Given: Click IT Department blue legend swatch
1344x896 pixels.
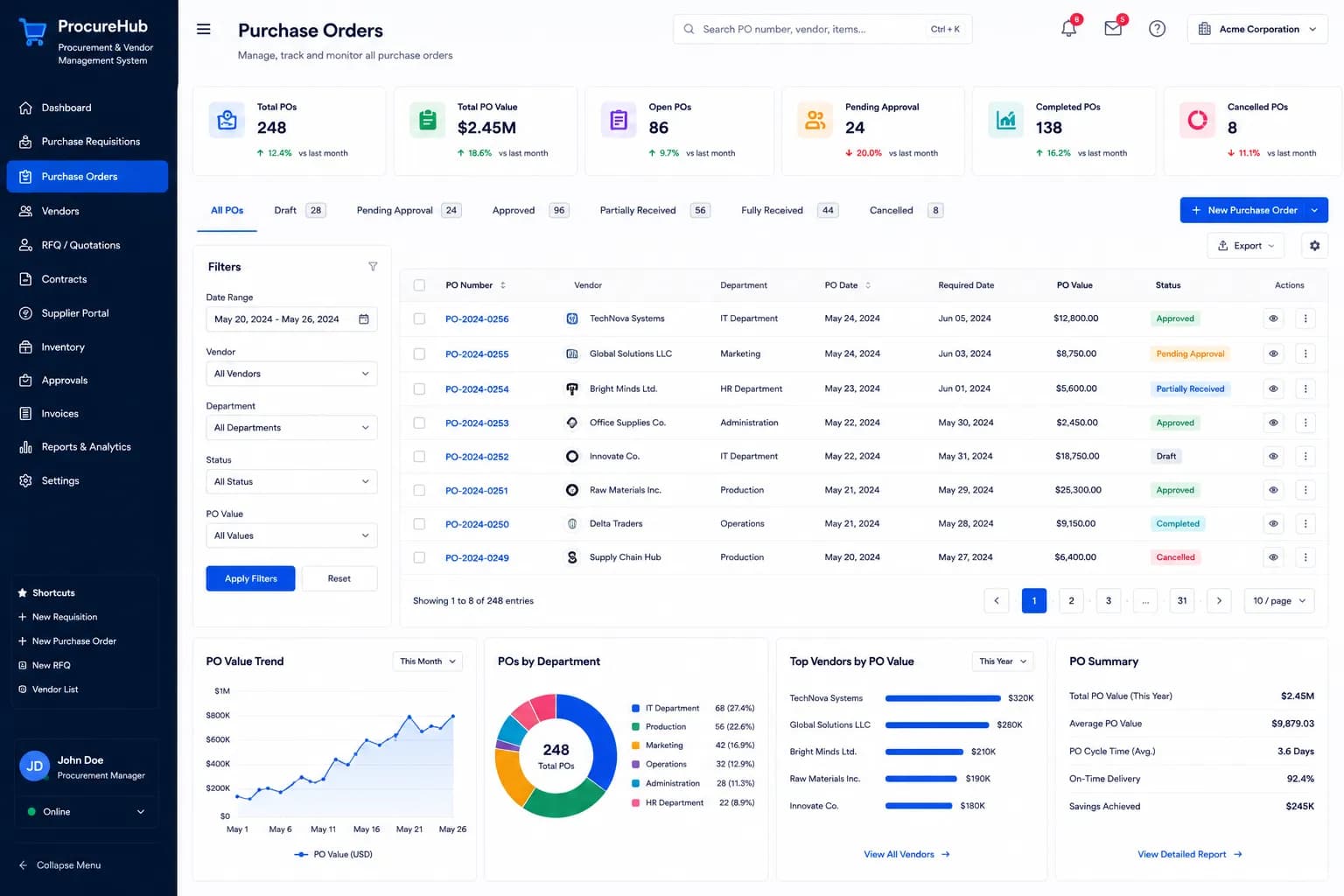Looking at the screenshot, I should pyautogui.click(x=635, y=708).
